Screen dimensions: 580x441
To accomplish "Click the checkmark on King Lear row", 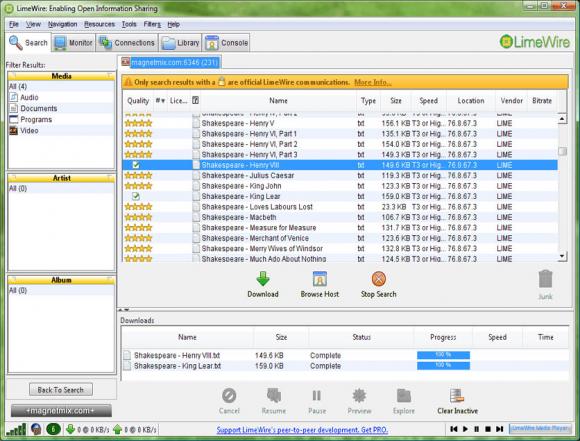I will coord(136,196).
